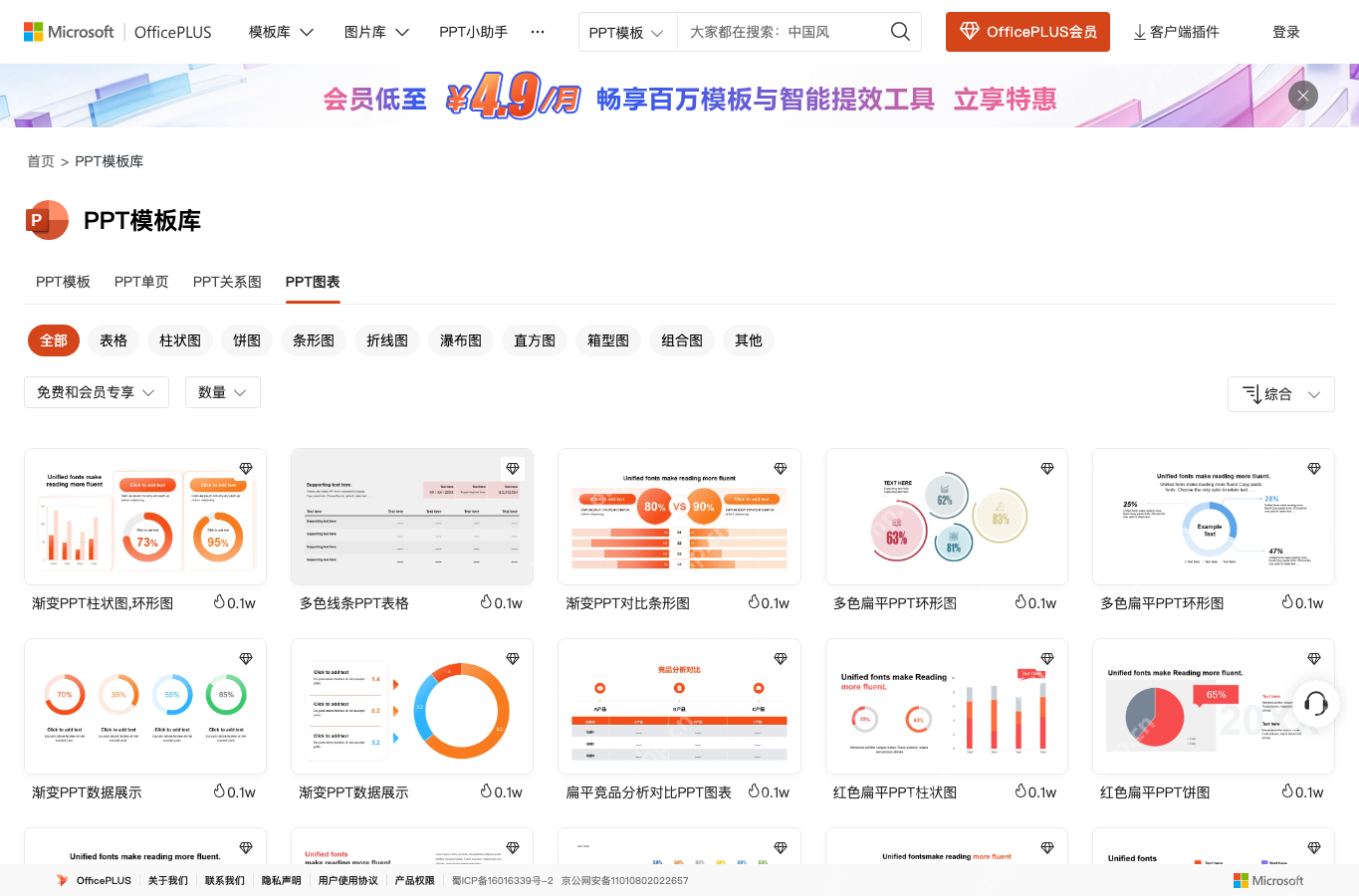
Task: Select the PPT图表 tab
Action: [313, 282]
